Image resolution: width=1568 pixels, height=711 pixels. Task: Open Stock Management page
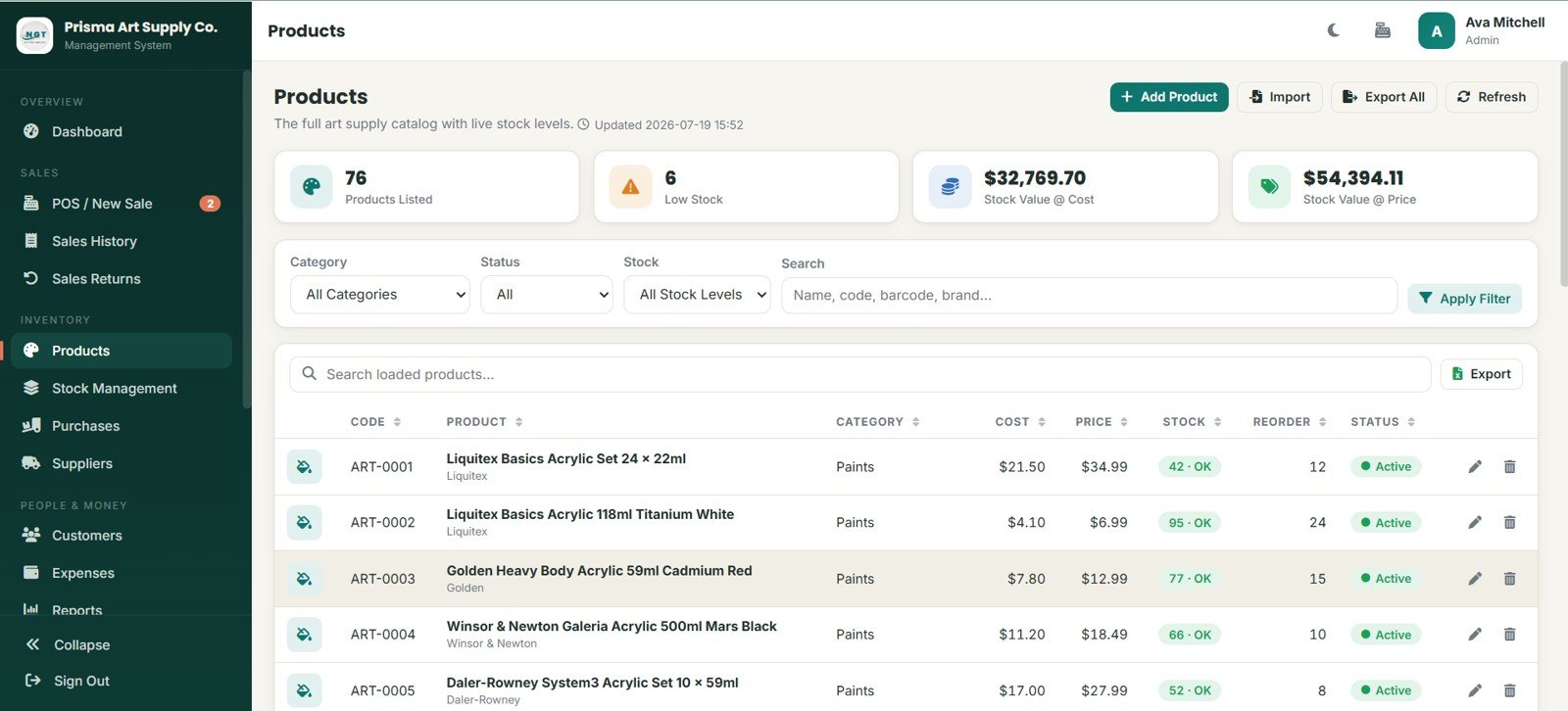pos(122,389)
